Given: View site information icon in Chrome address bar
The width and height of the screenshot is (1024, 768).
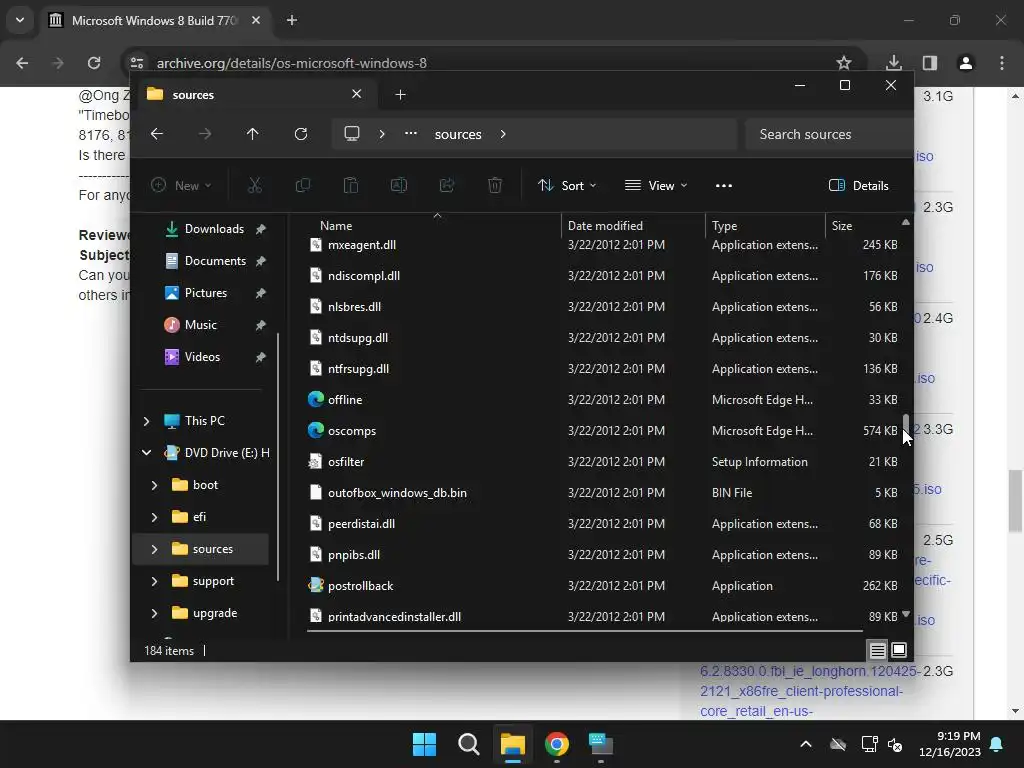Looking at the screenshot, I should coord(137,63).
